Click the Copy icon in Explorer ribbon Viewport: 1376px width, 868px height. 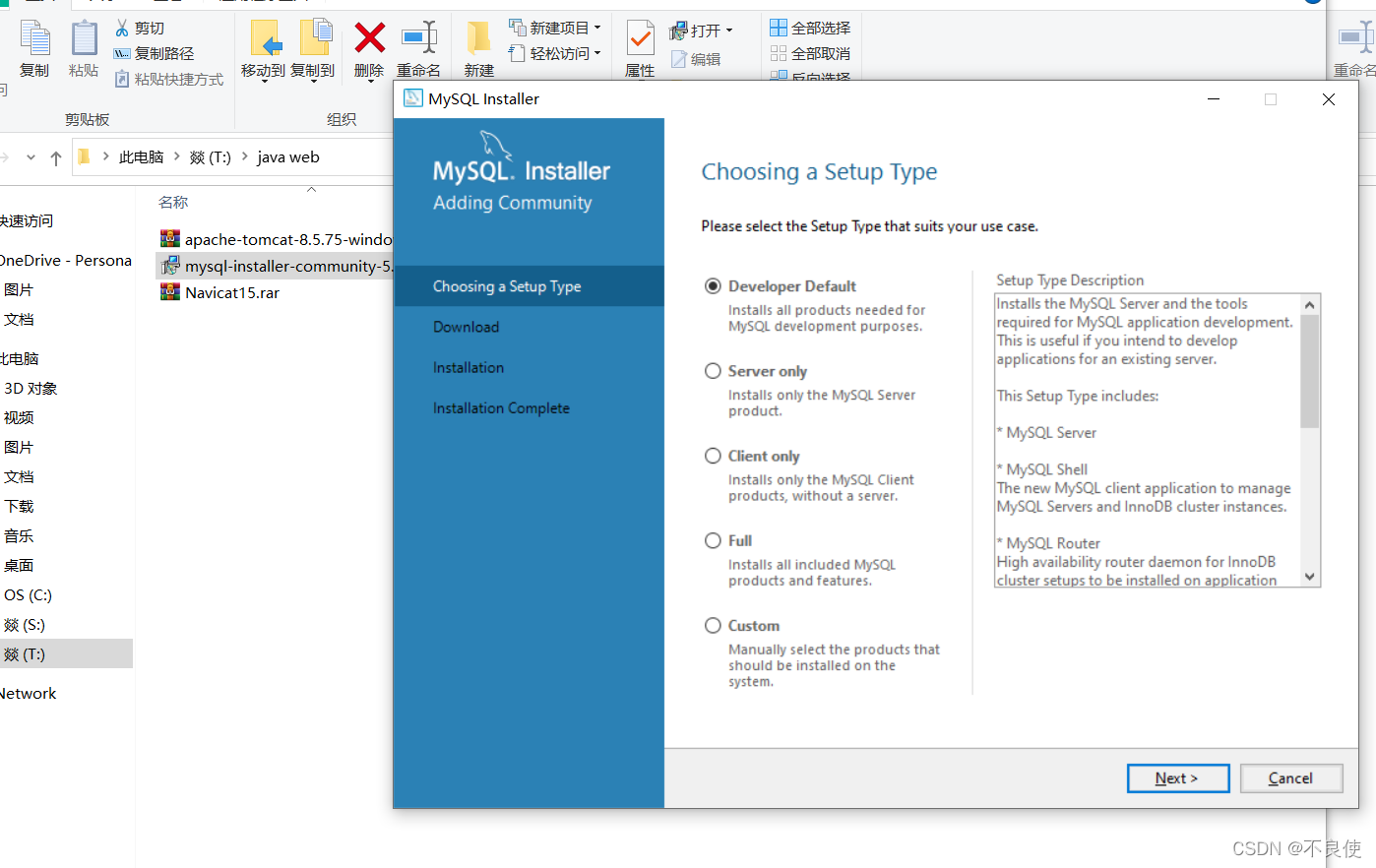(34, 39)
